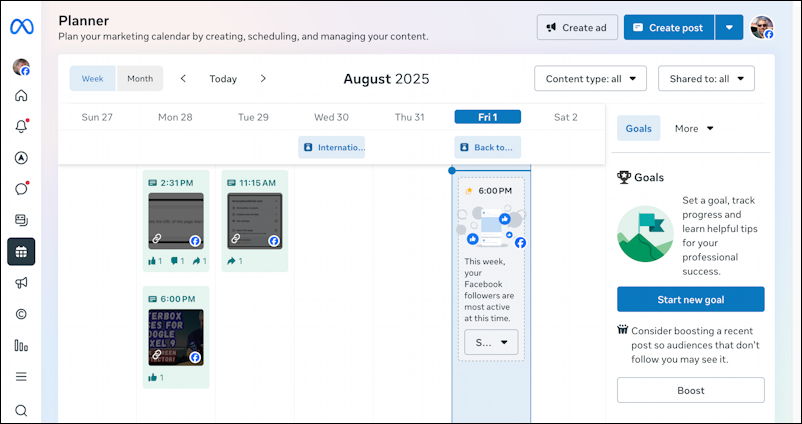
Task: Open the S... schedule dropdown in Friday card
Action: tap(491, 342)
